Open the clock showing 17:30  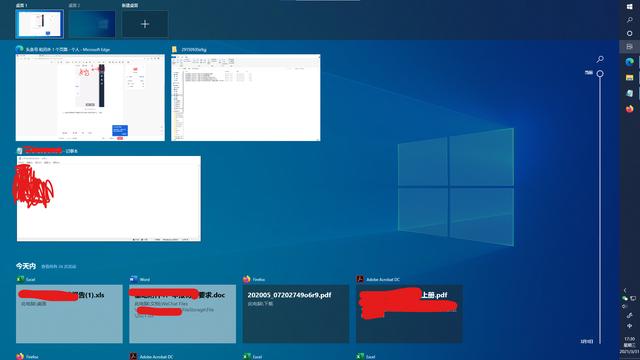tap(629, 345)
